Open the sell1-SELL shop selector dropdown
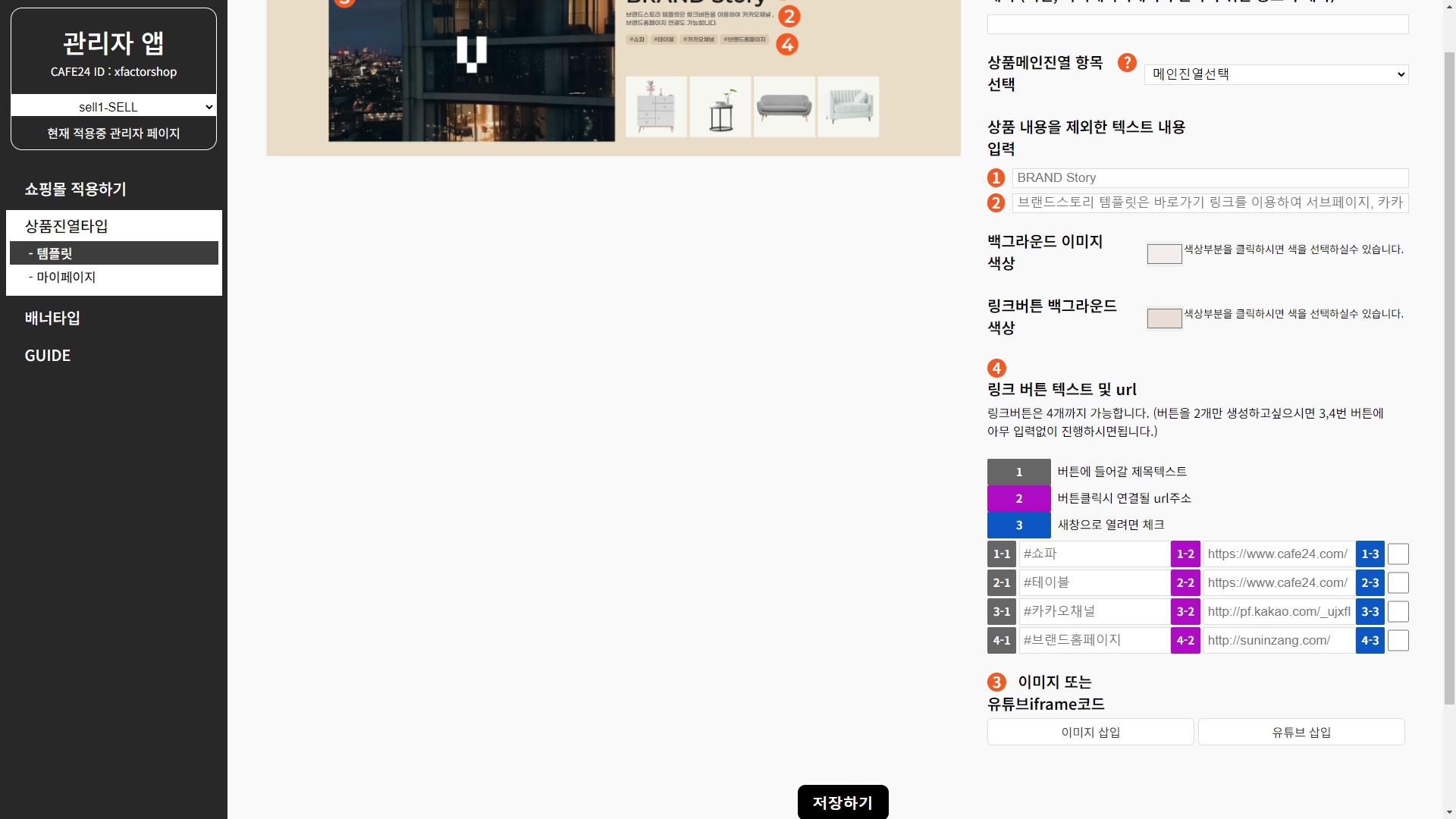1456x819 pixels. 114,107
